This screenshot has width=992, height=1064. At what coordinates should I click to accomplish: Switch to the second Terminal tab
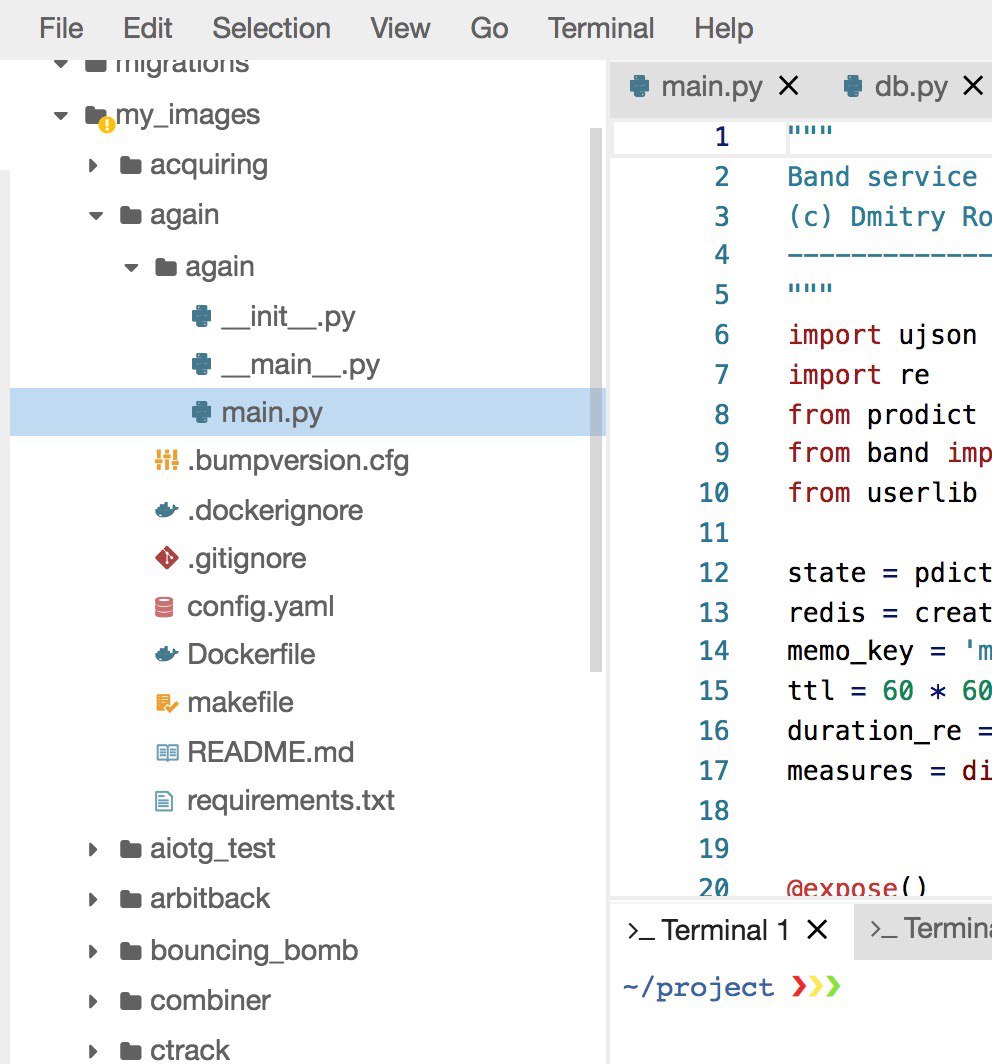[x=924, y=930]
